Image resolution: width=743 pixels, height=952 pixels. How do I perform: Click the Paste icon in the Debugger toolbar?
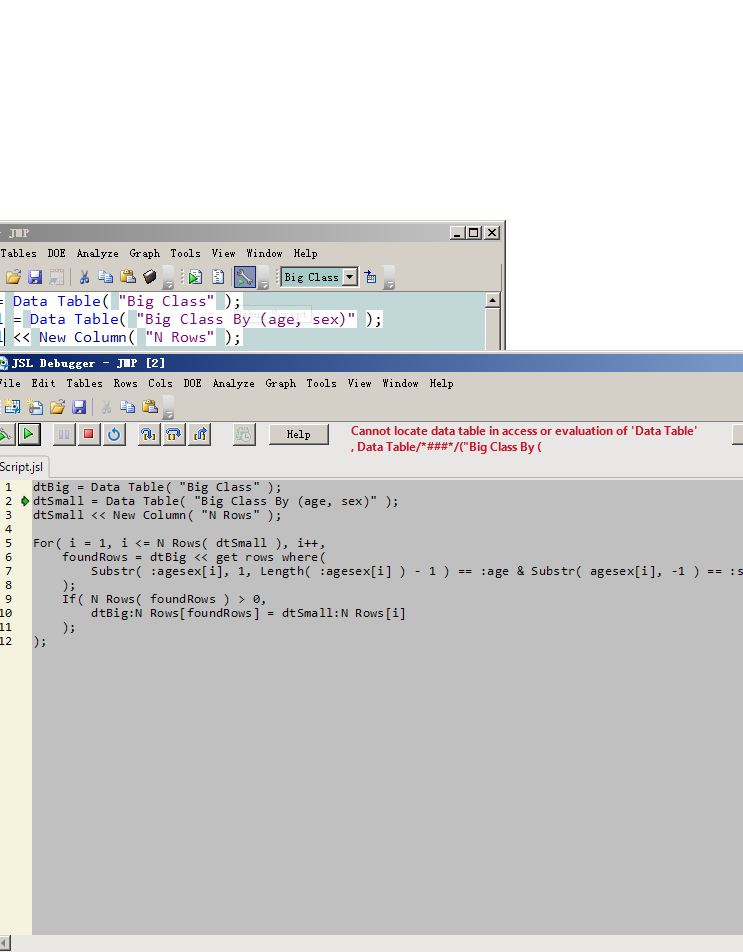(x=149, y=407)
